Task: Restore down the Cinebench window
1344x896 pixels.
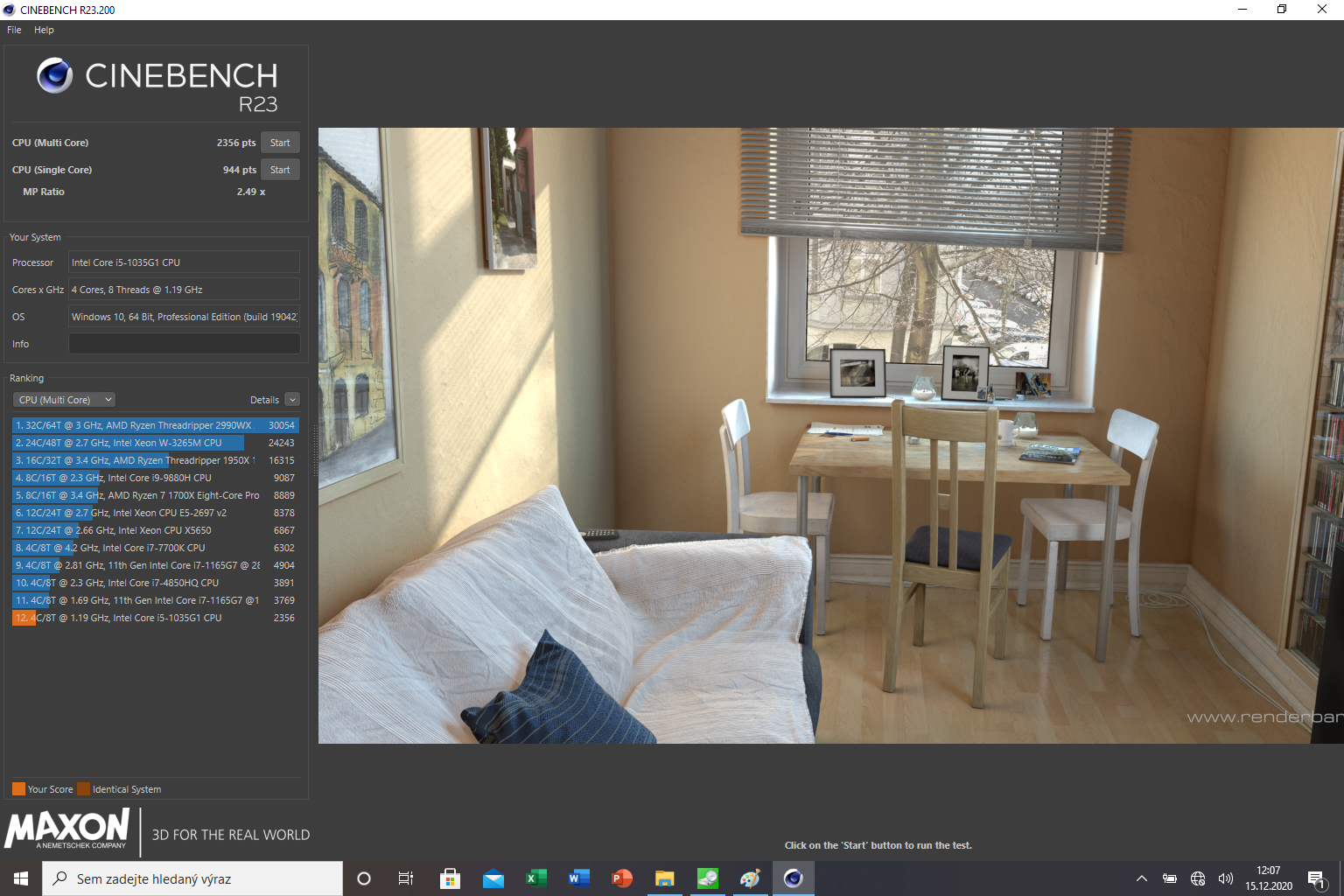Action: pyautogui.click(x=1282, y=10)
